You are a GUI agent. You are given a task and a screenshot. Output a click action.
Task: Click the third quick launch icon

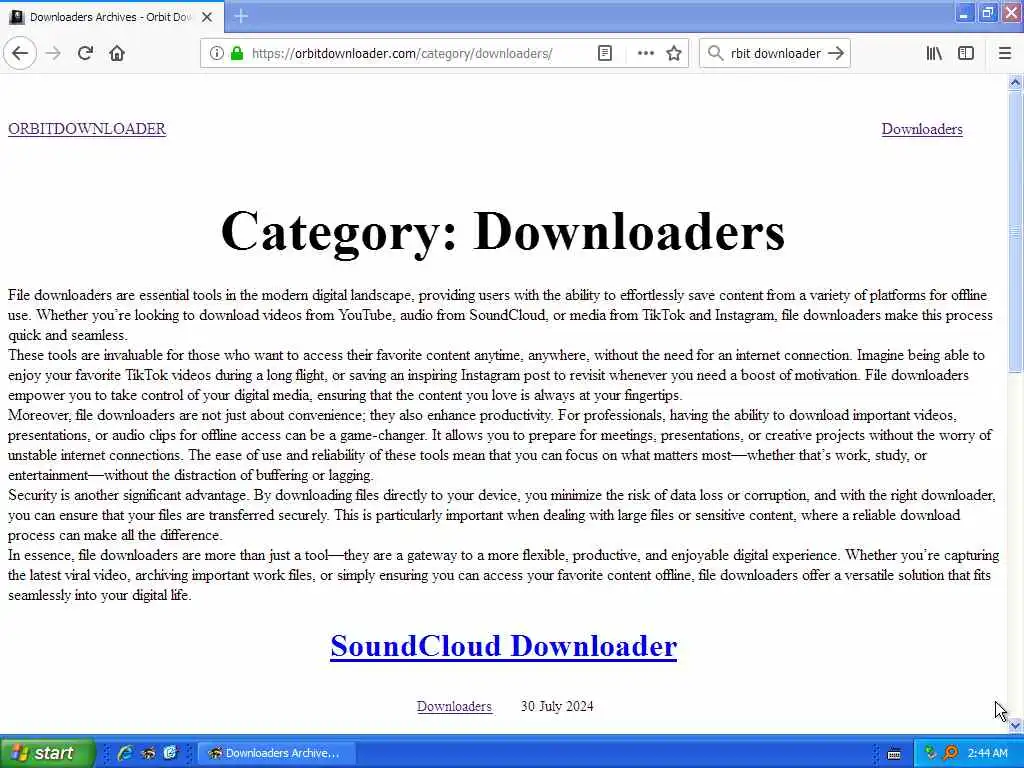[170, 753]
